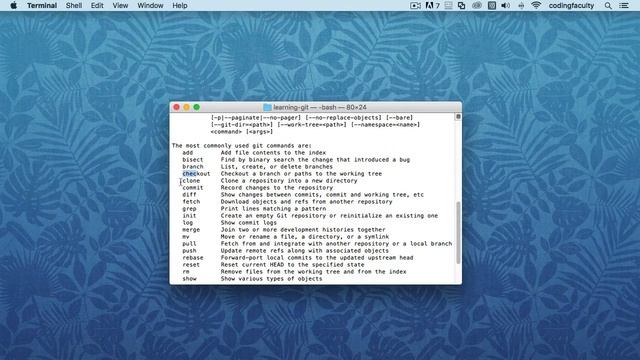
Task: Open Spotlight search magnifier
Action: 608,5
